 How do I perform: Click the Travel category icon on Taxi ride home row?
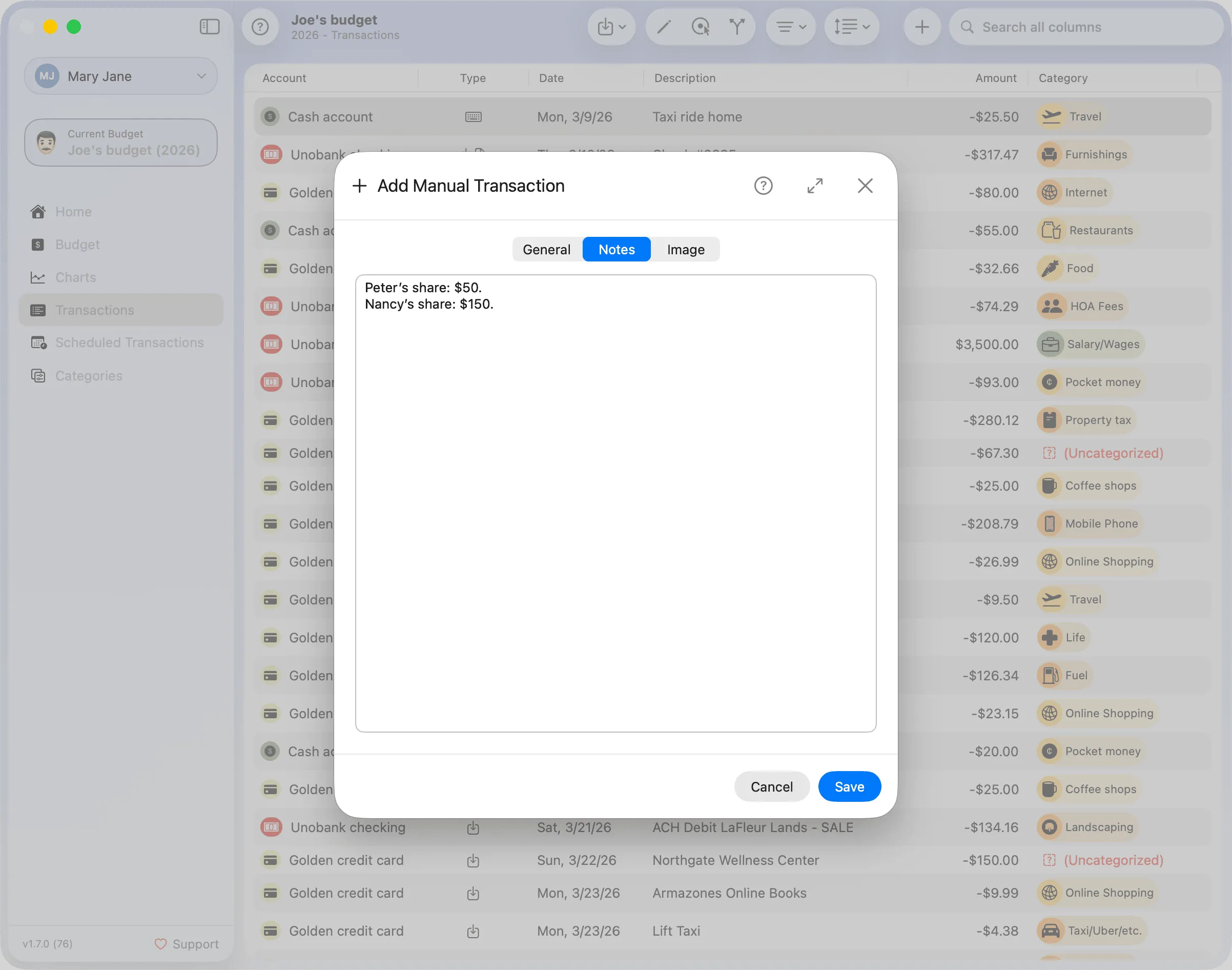pos(1051,116)
